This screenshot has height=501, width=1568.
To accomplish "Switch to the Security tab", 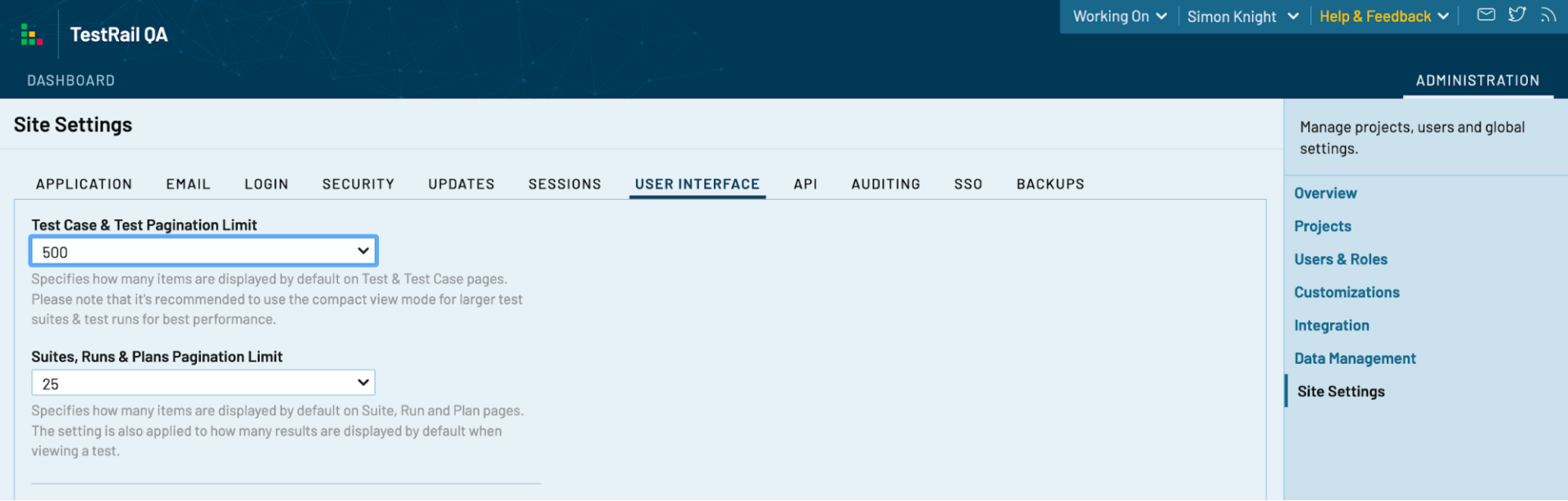I will coord(359,184).
